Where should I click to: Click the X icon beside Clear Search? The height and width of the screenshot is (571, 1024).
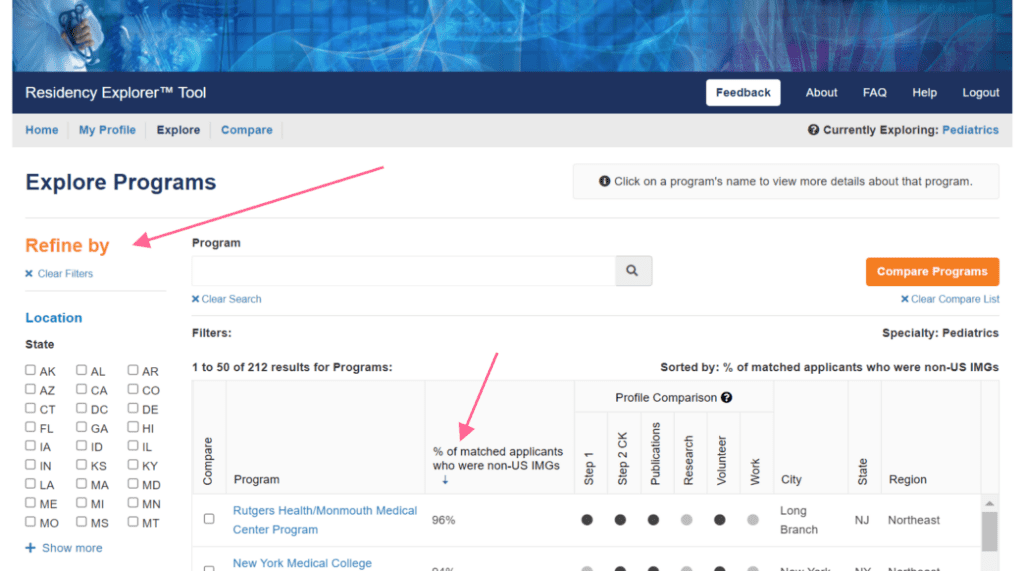(196, 299)
